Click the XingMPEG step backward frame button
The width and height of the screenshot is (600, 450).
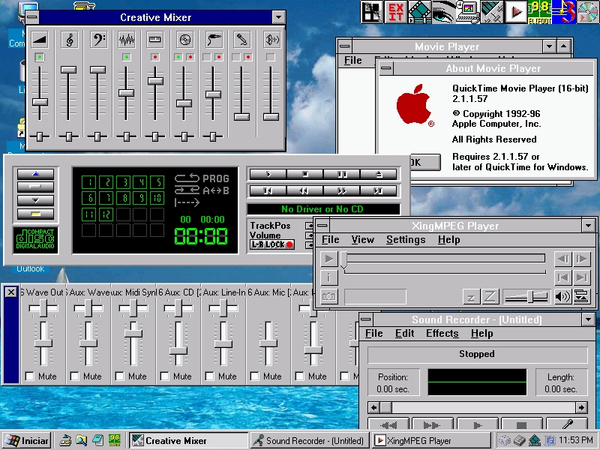(x=563, y=259)
